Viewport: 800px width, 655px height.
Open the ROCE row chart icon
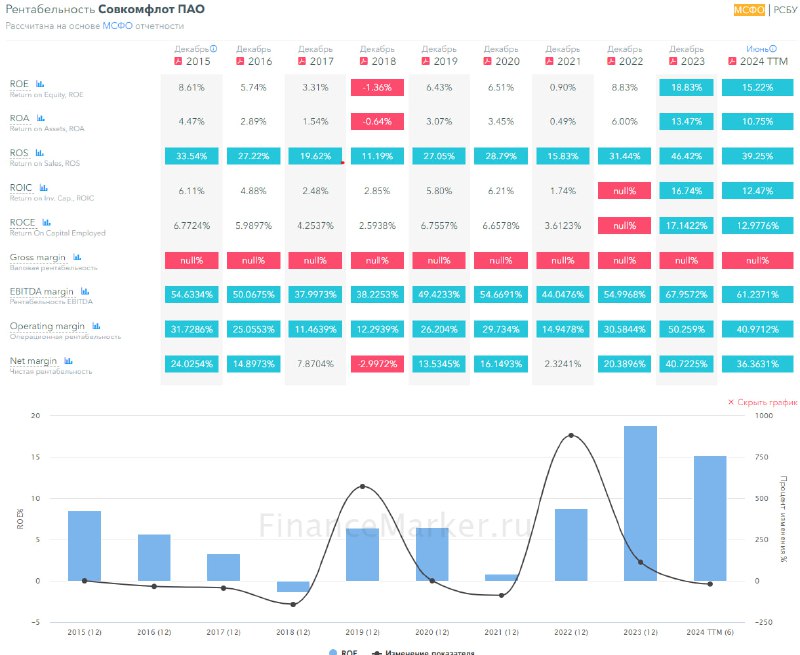coord(46,222)
